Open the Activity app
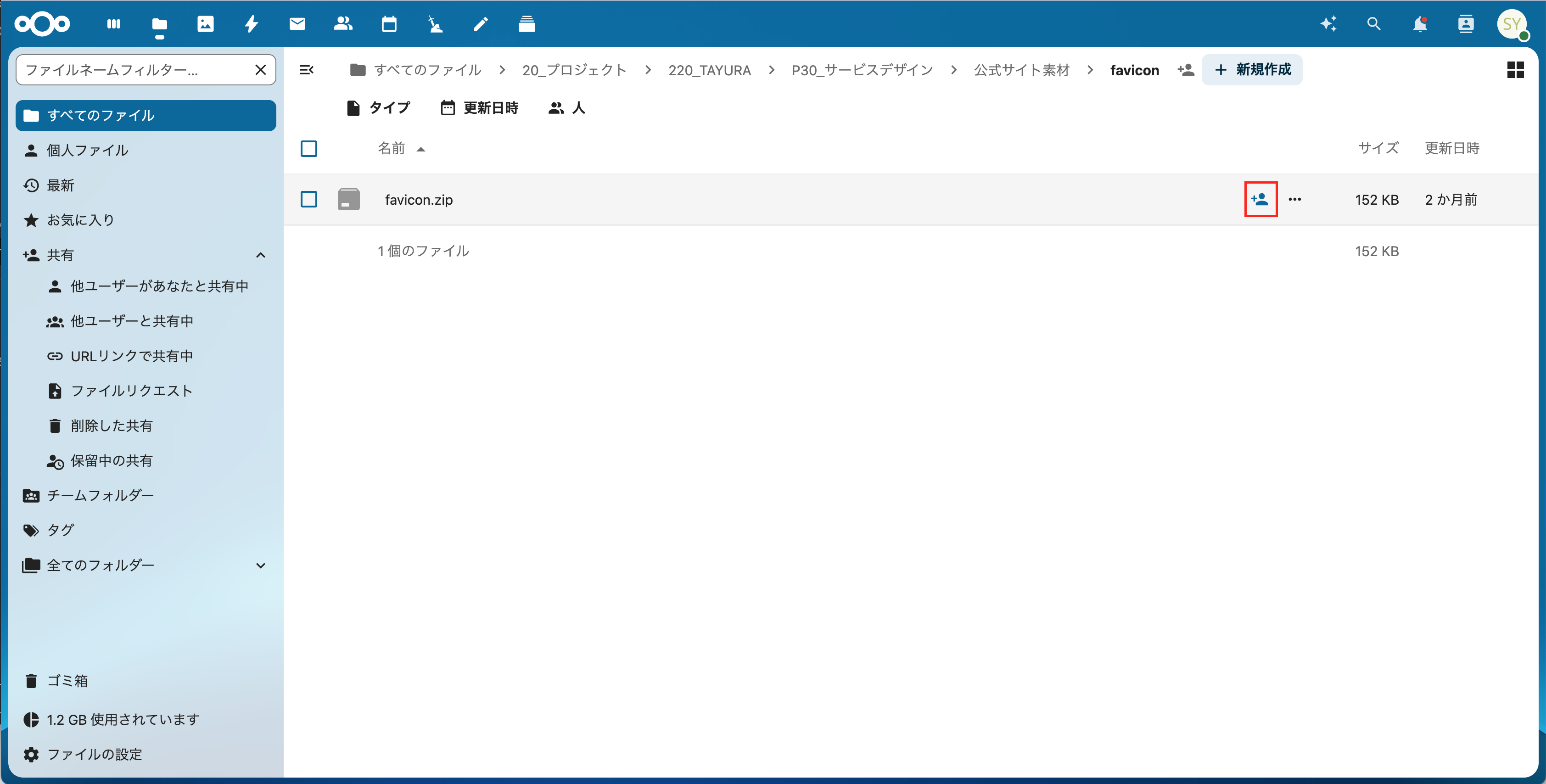The width and height of the screenshot is (1546, 784). pyautogui.click(x=251, y=24)
